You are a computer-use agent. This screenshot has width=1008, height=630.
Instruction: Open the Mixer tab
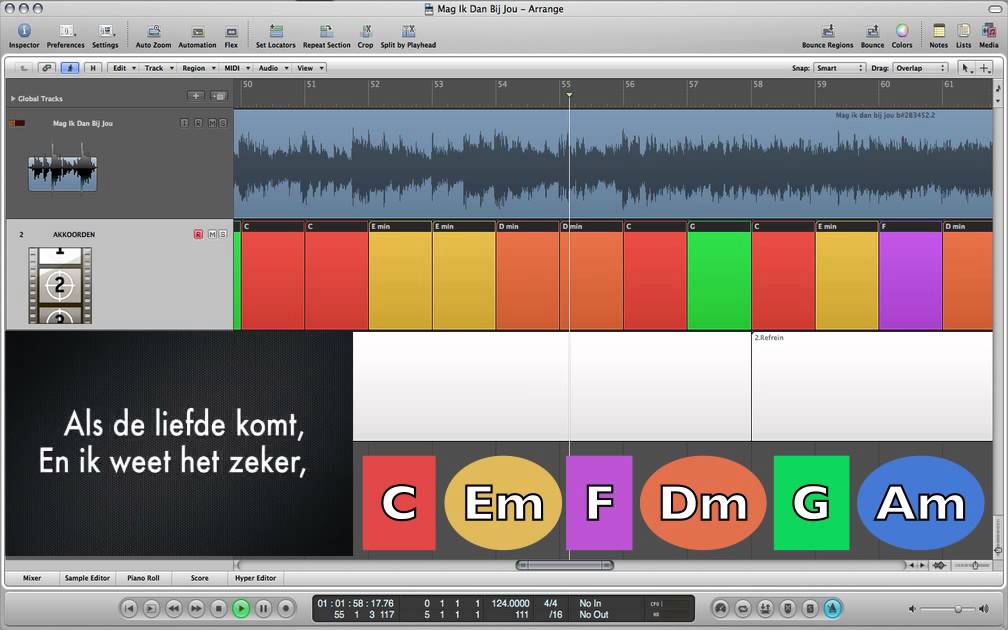click(x=32, y=578)
